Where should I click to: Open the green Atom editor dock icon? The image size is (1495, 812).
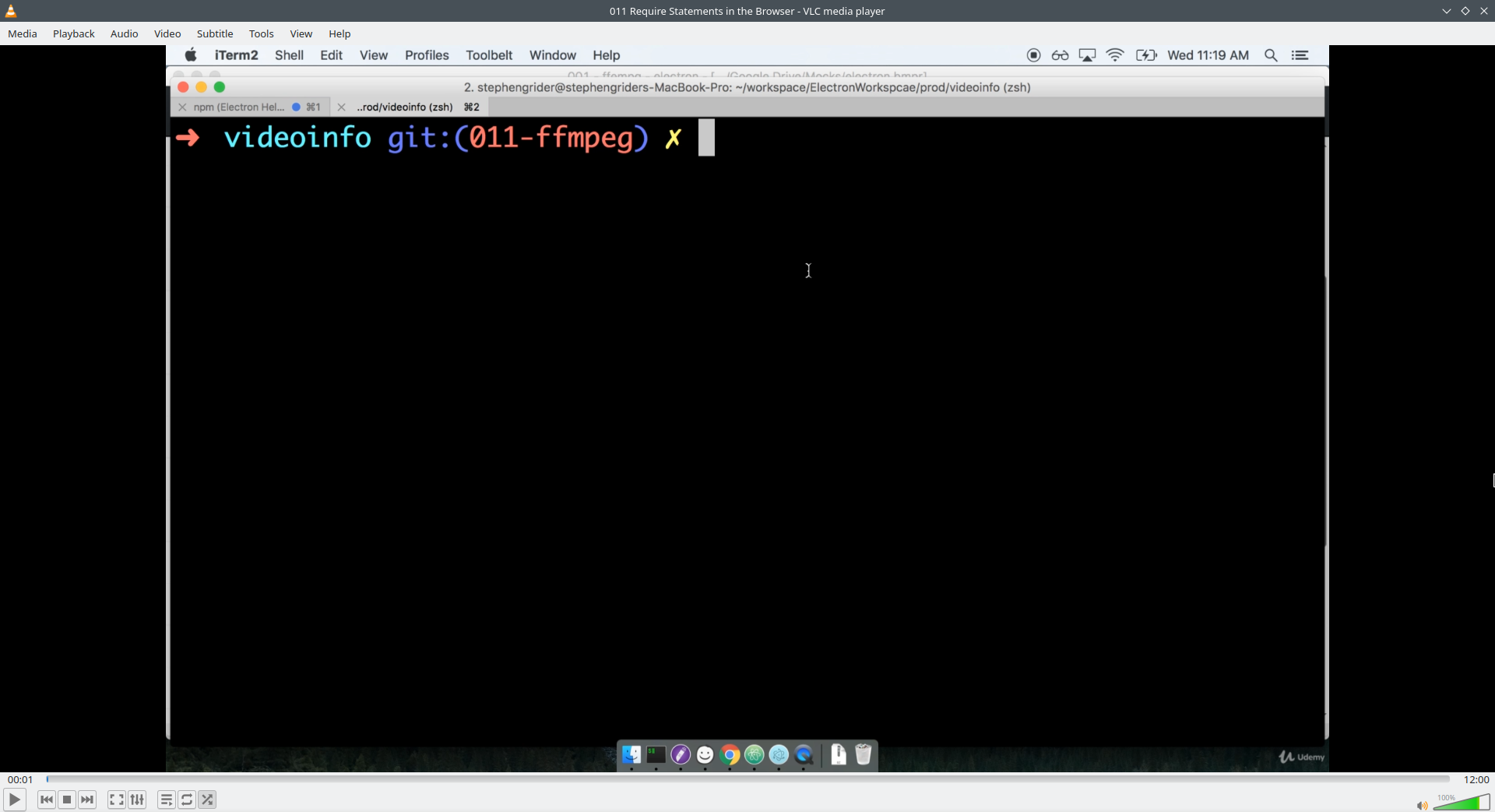point(755,754)
